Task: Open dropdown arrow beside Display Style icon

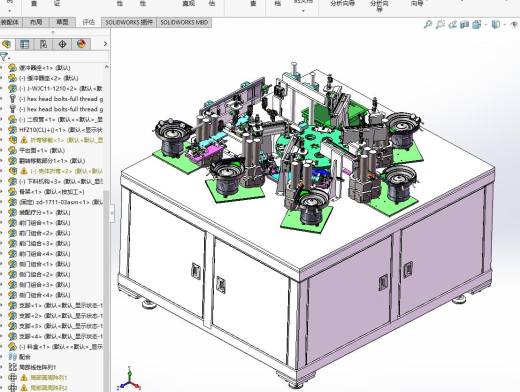Action: click(504, 25)
